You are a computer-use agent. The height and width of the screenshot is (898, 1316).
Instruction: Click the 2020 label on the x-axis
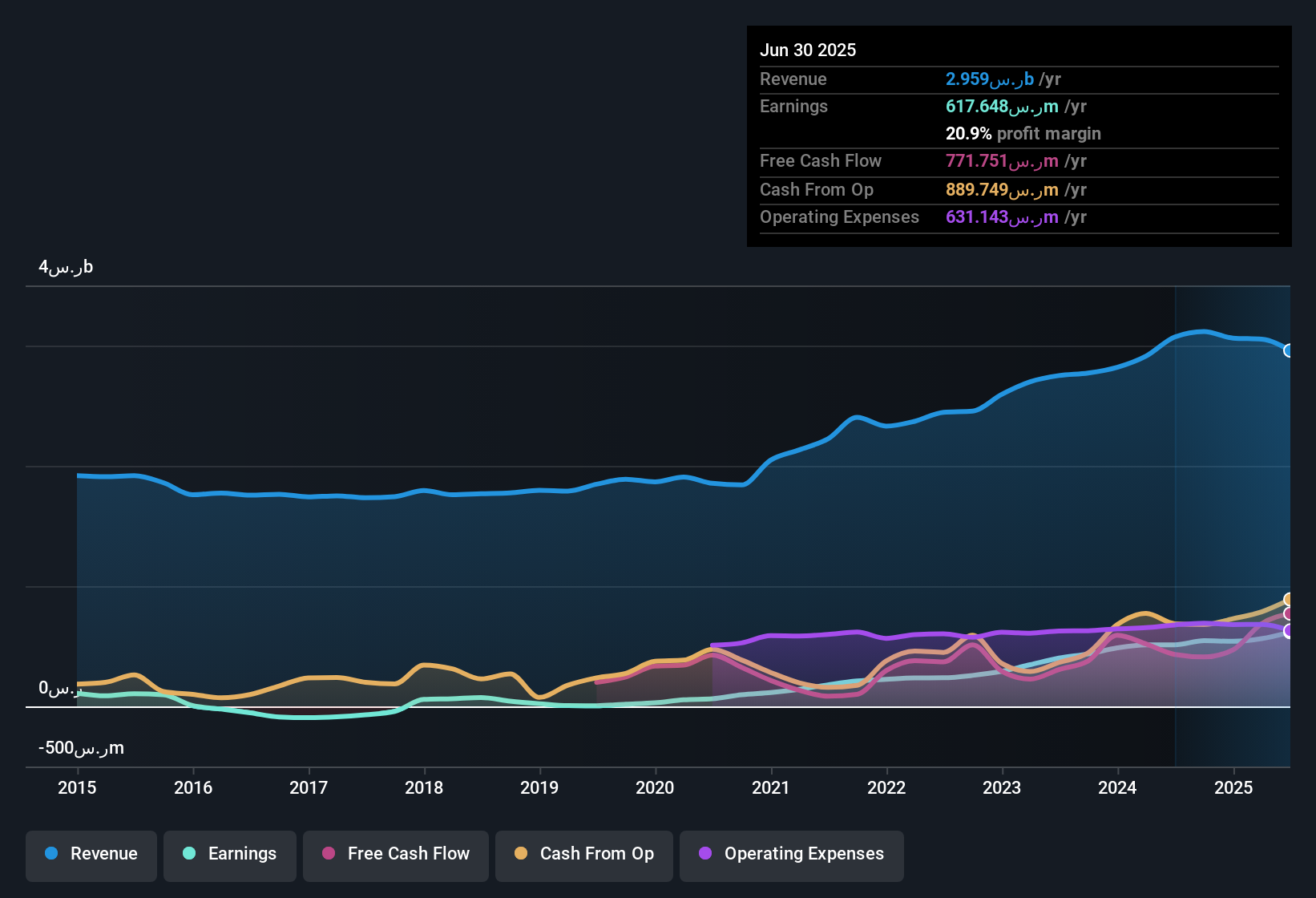655,787
